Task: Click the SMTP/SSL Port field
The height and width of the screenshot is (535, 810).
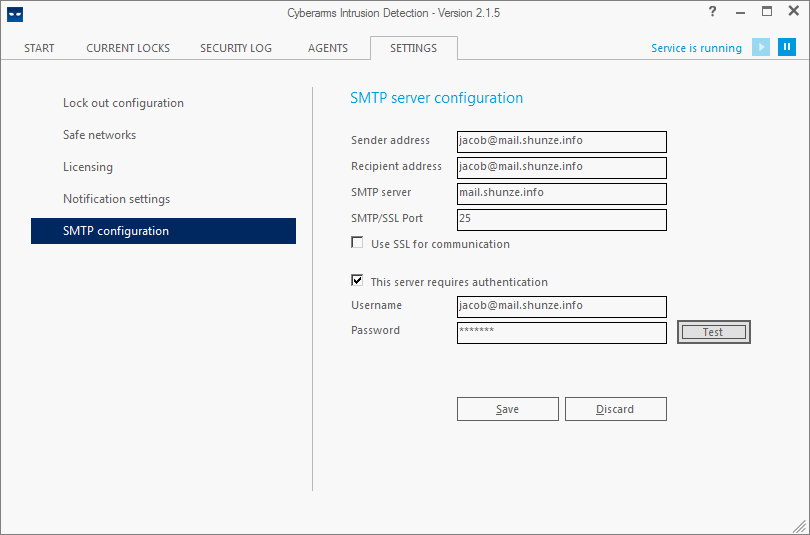Action: pyautogui.click(x=562, y=219)
